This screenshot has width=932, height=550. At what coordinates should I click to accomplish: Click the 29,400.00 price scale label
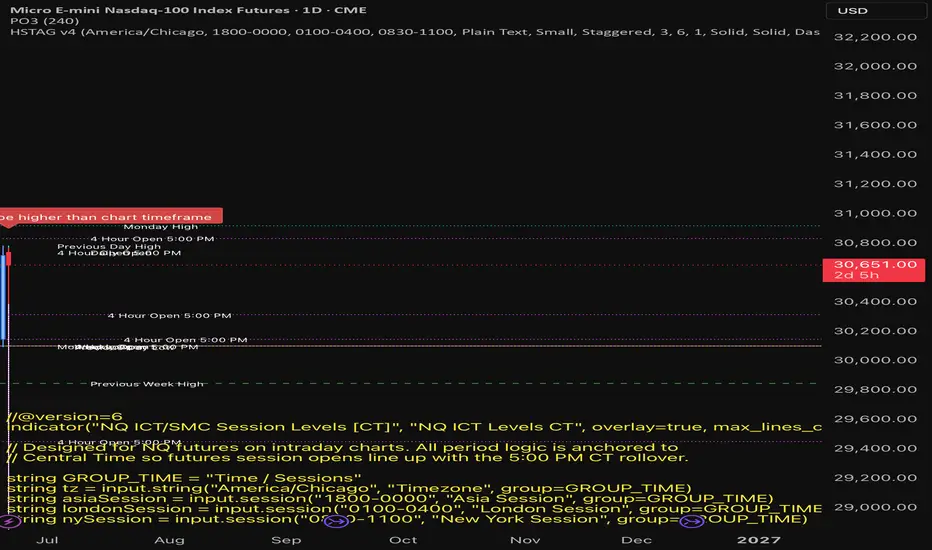click(x=875, y=448)
